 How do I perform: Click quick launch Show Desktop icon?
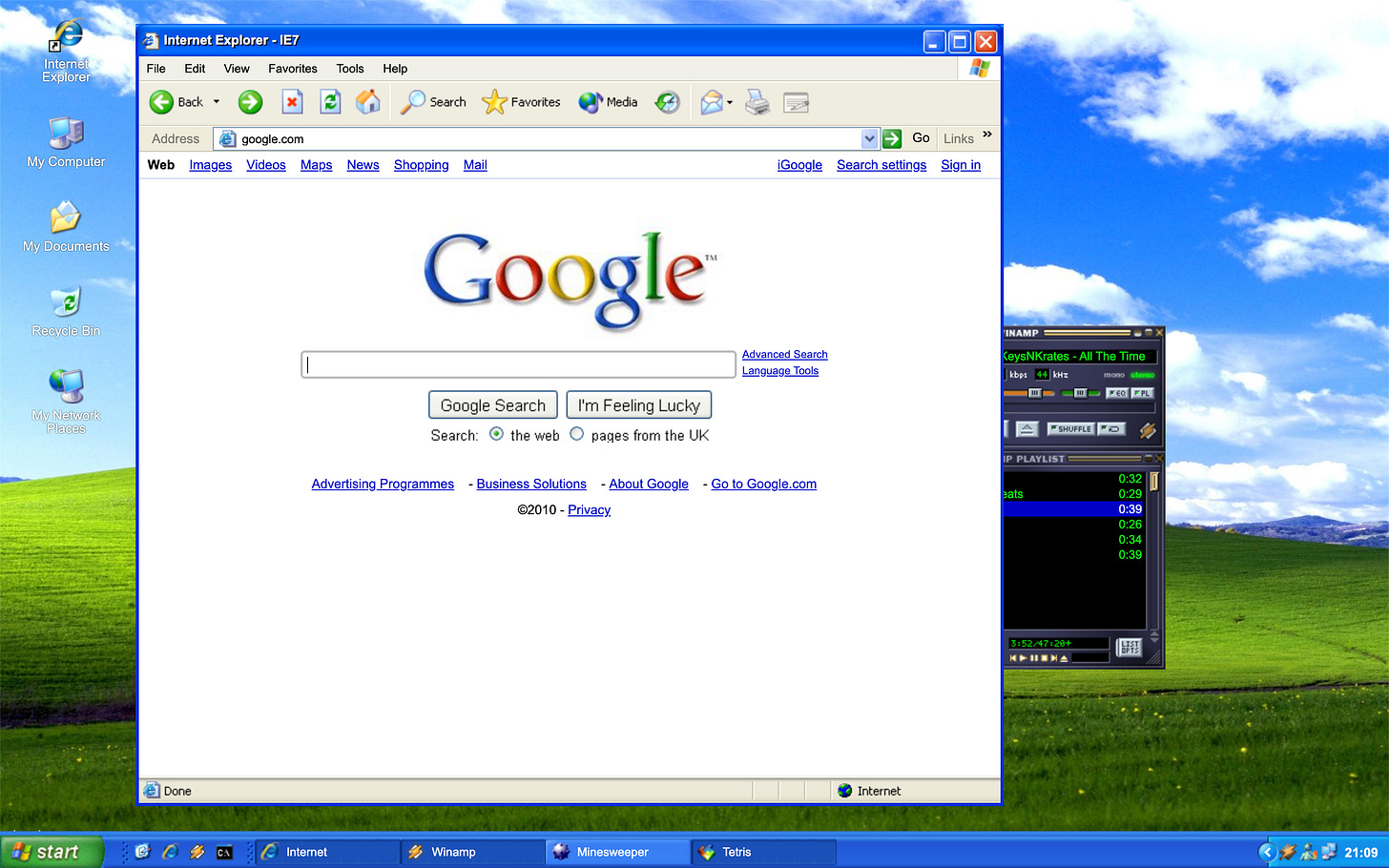142,852
